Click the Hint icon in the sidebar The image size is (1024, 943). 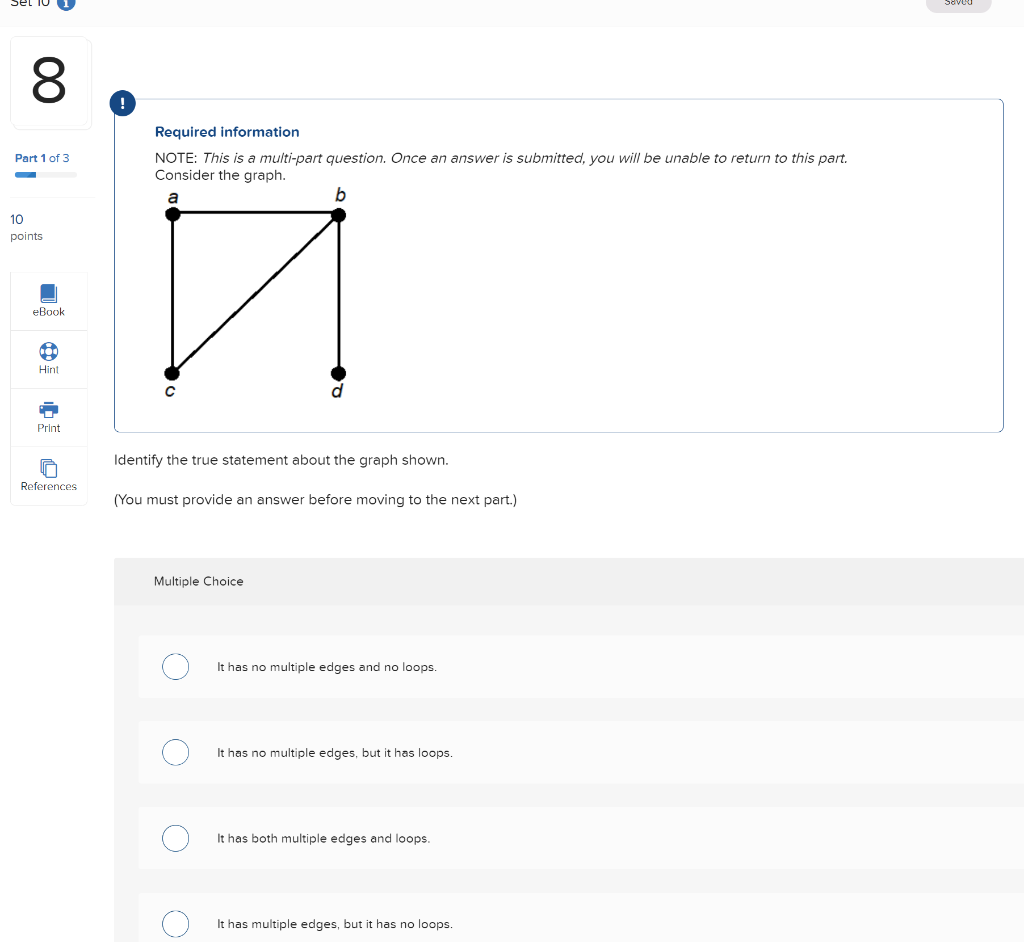48,358
